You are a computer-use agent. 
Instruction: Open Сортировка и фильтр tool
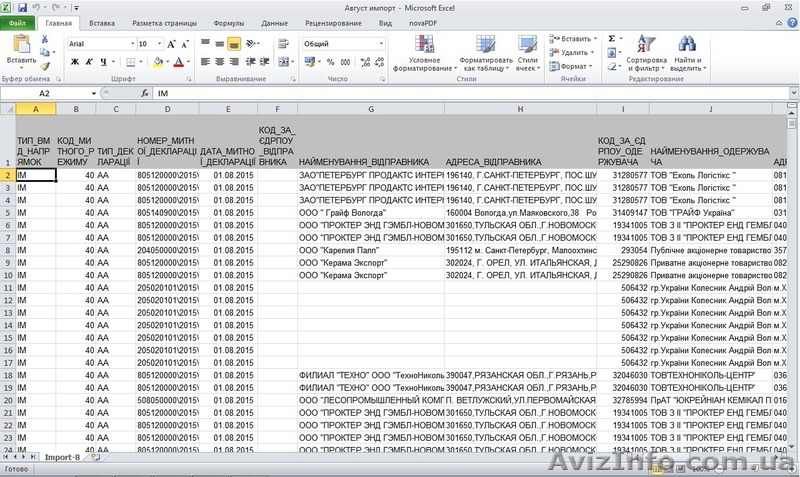click(646, 52)
